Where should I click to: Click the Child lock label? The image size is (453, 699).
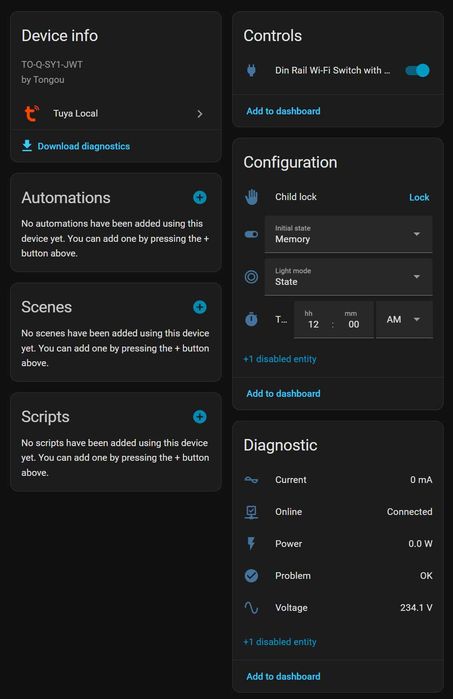(x=296, y=197)
